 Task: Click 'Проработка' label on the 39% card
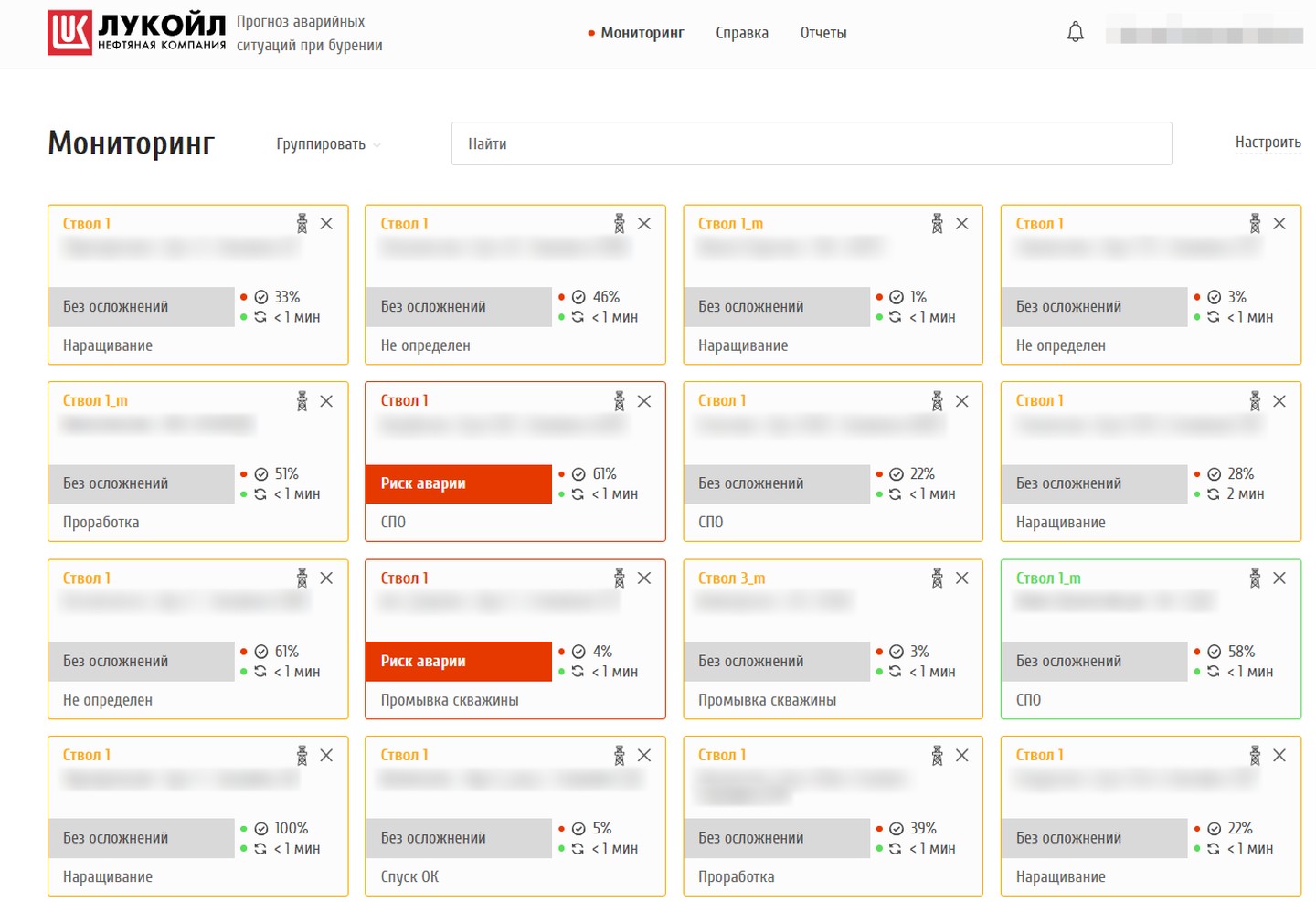[737, 877]
